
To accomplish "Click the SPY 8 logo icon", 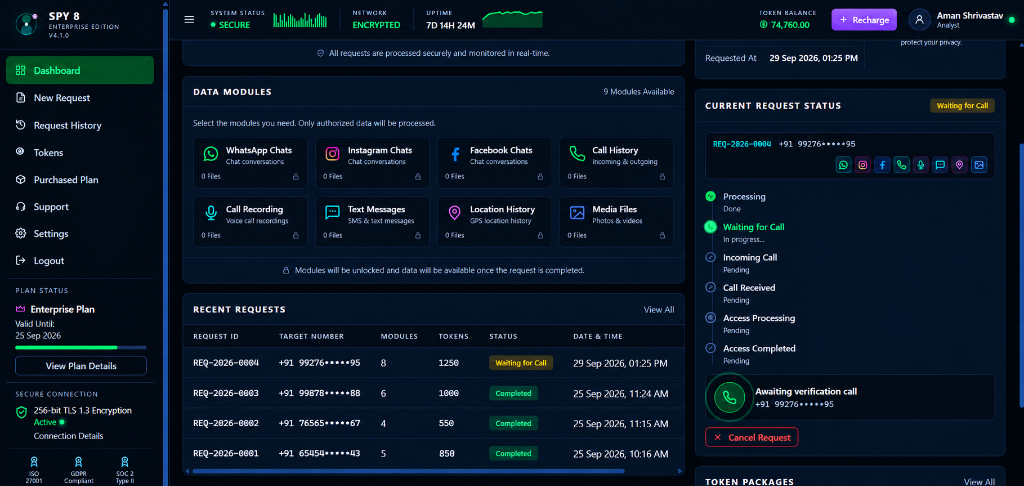I will (x=26, y=24).
